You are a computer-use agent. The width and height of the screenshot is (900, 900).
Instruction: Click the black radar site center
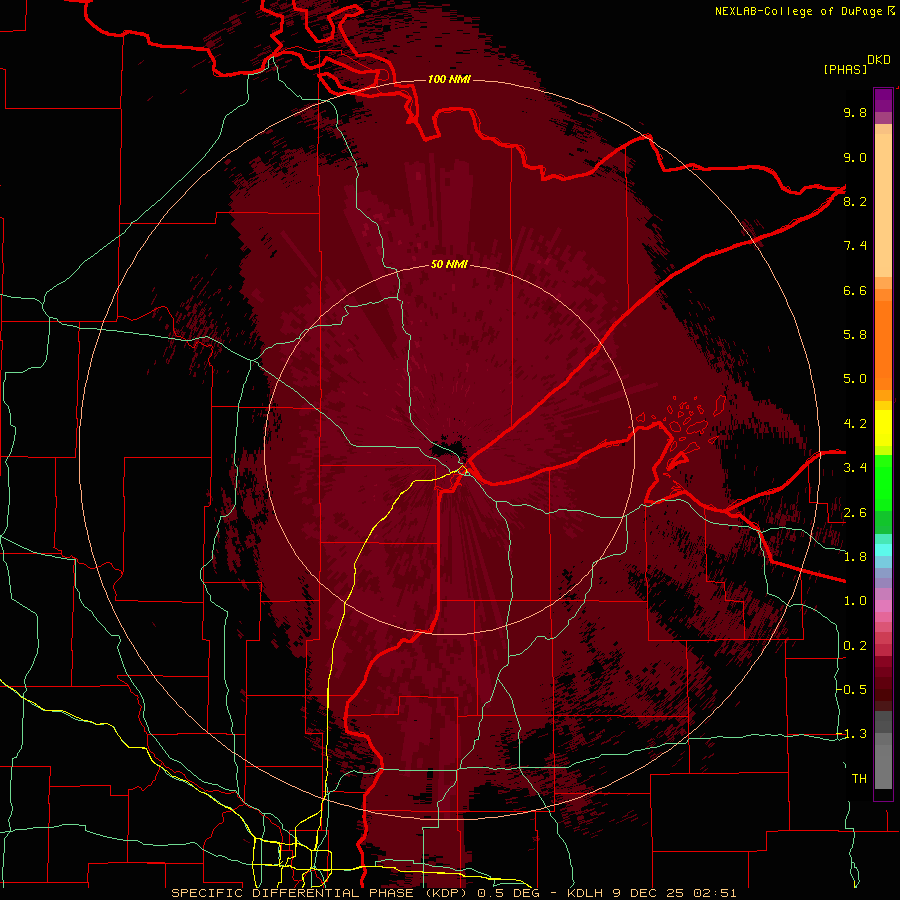point(448,448)
